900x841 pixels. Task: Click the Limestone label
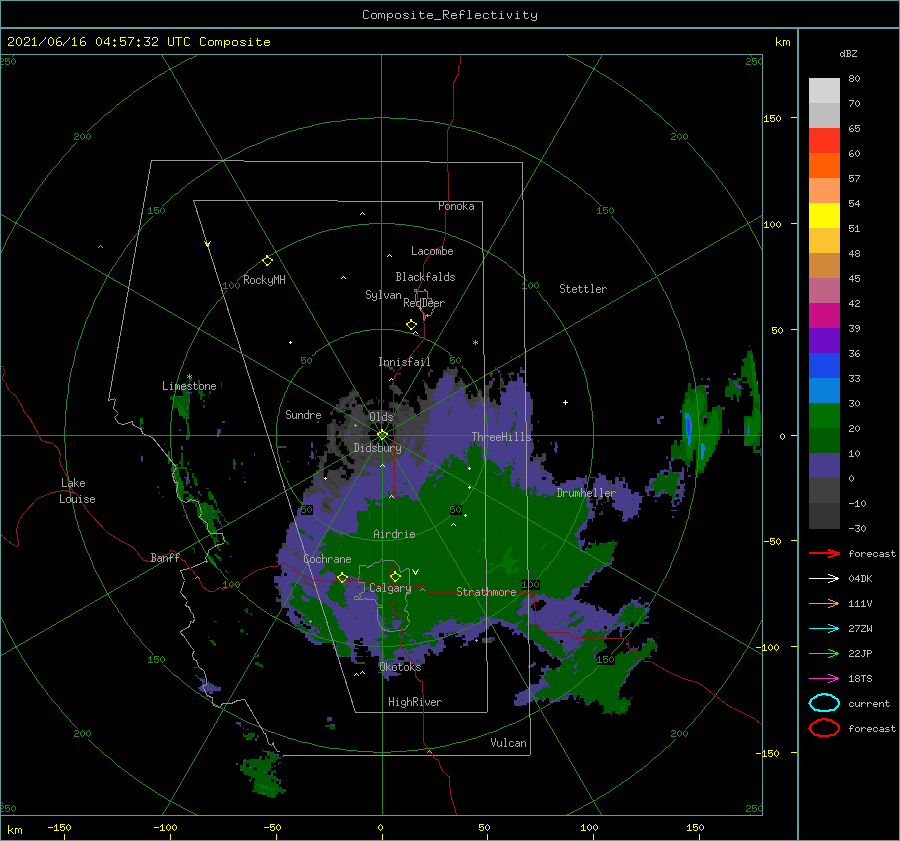tap(189, 386)
